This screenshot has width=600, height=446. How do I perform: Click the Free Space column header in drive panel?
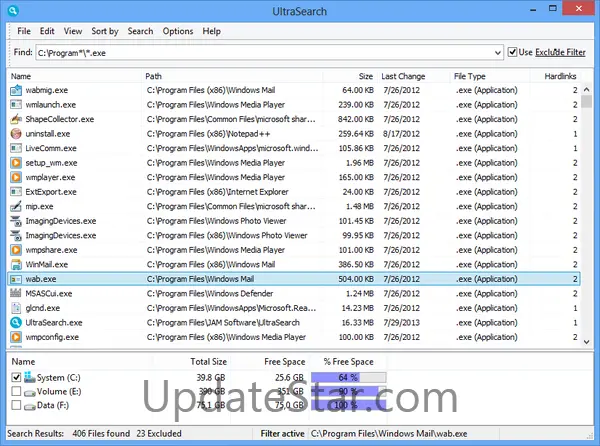(285, 361)
